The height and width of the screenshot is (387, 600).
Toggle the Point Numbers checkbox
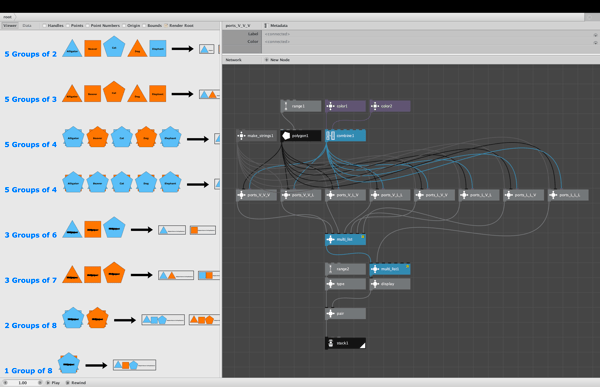[87, 26]
